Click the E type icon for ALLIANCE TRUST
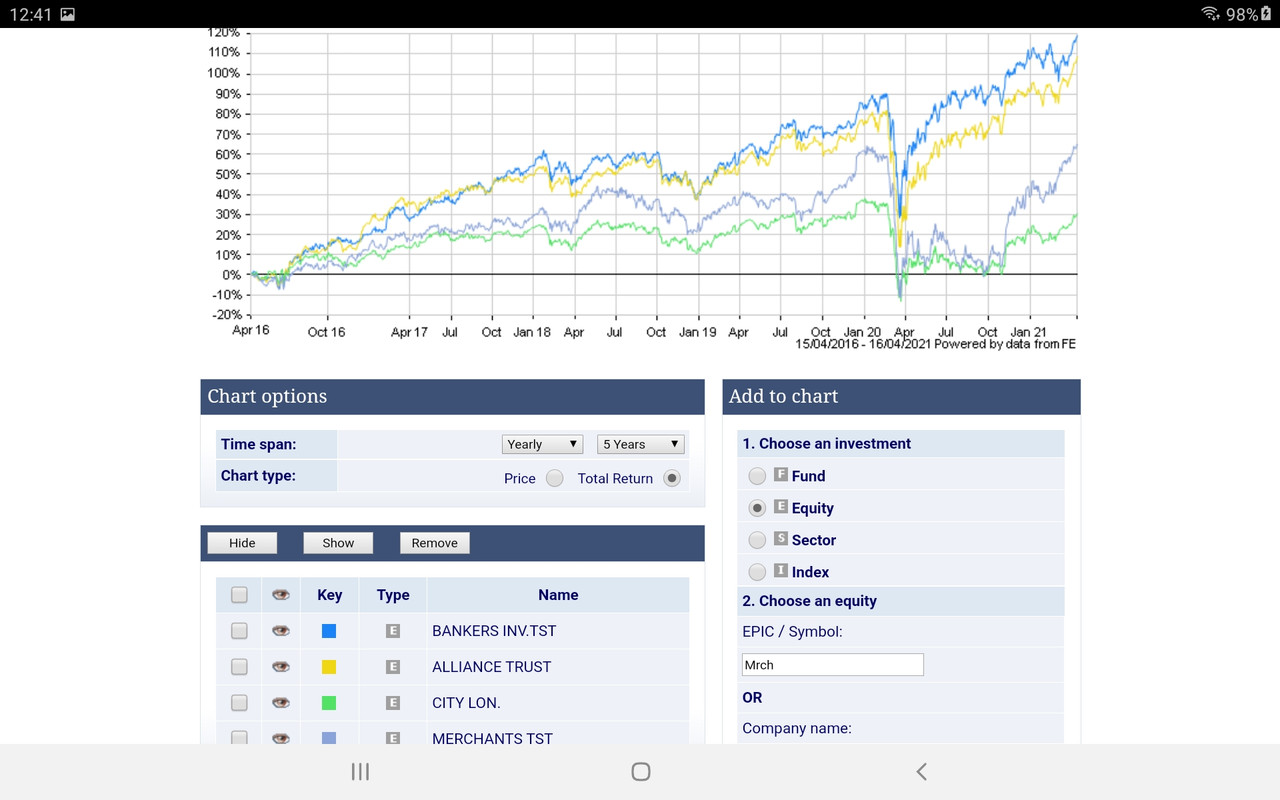Image resolution: width=1280 pixels, height=800 pixels. (x=393, y=667)
